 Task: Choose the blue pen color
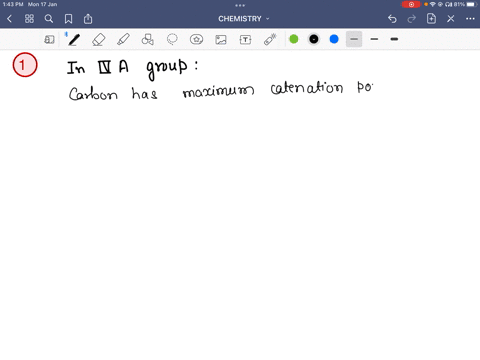(334, 39)
